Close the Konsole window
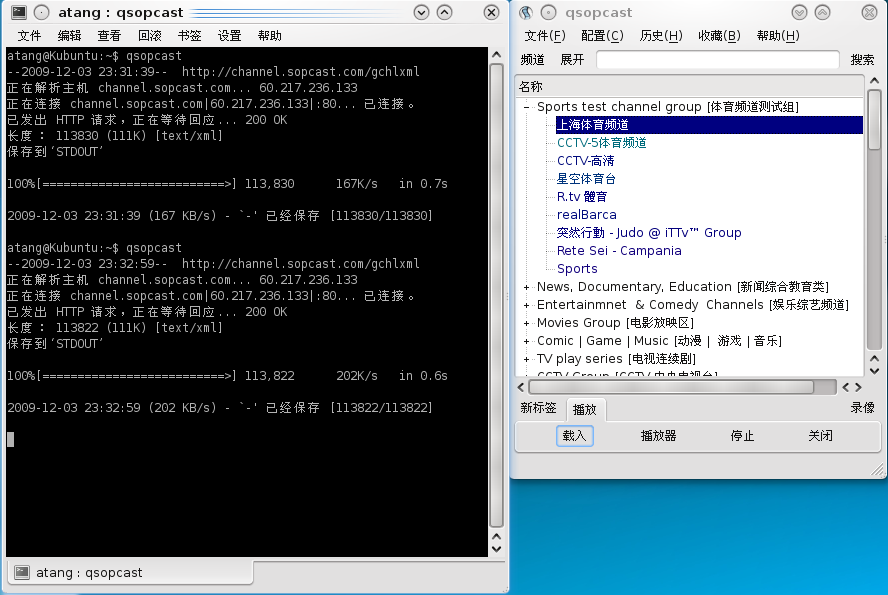This screenshot has width=888, height=595. pos(492,12)
